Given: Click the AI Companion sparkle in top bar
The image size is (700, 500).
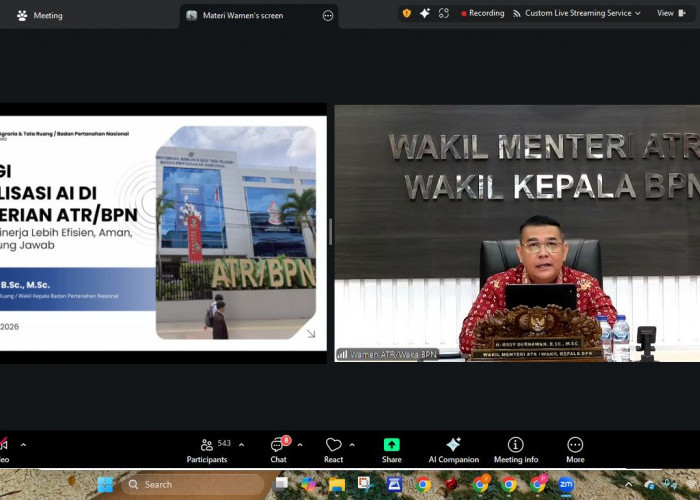Looking at the screenshot, I should (425, 13).
